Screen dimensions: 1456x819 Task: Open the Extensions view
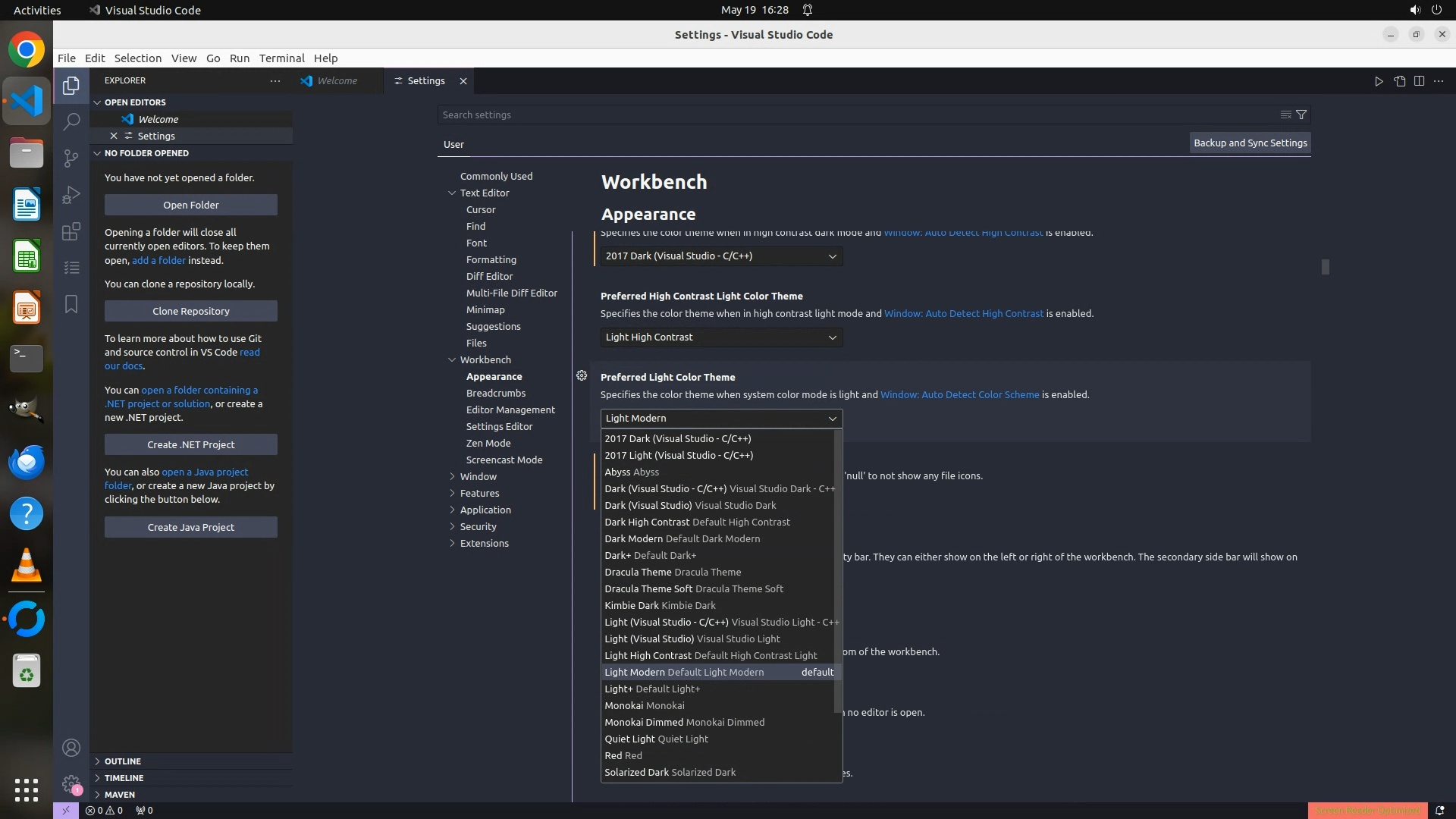click(x=71, y=231)
